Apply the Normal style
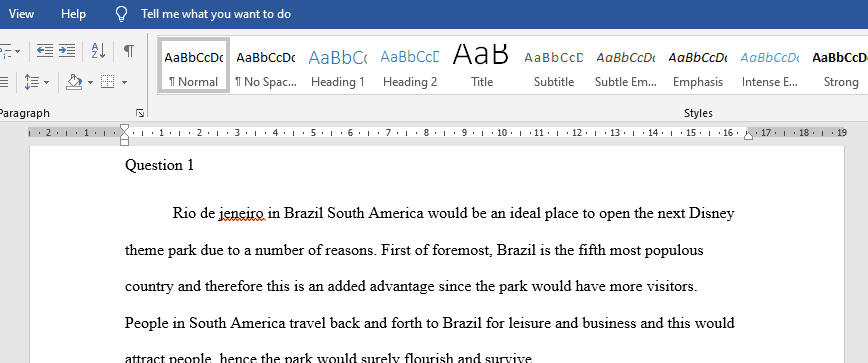 pyautogui.click(x=194, y=65)
